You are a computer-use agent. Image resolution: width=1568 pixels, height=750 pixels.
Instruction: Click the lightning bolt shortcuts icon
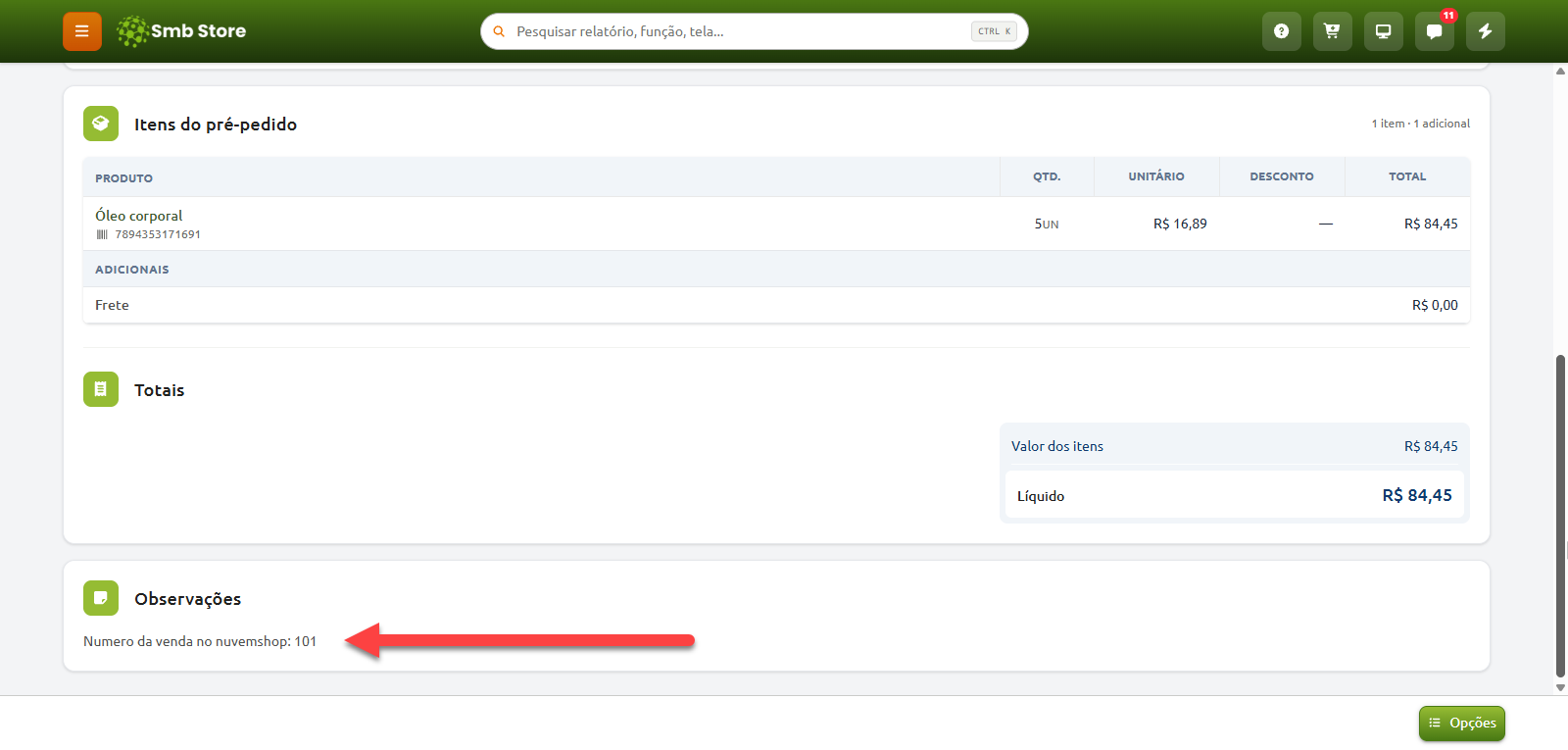[1485, 31]
